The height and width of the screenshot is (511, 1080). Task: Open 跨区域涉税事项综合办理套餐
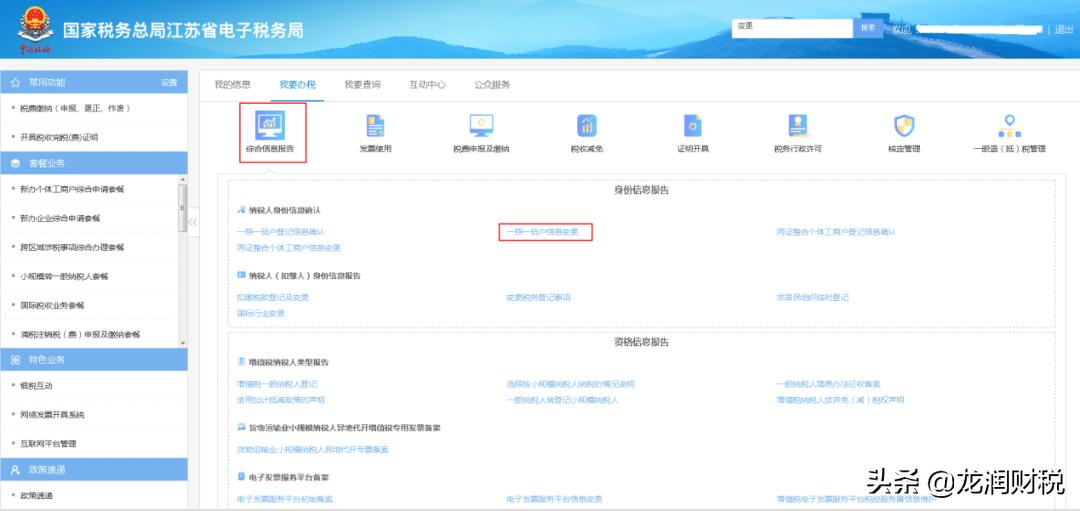(72, 247)
